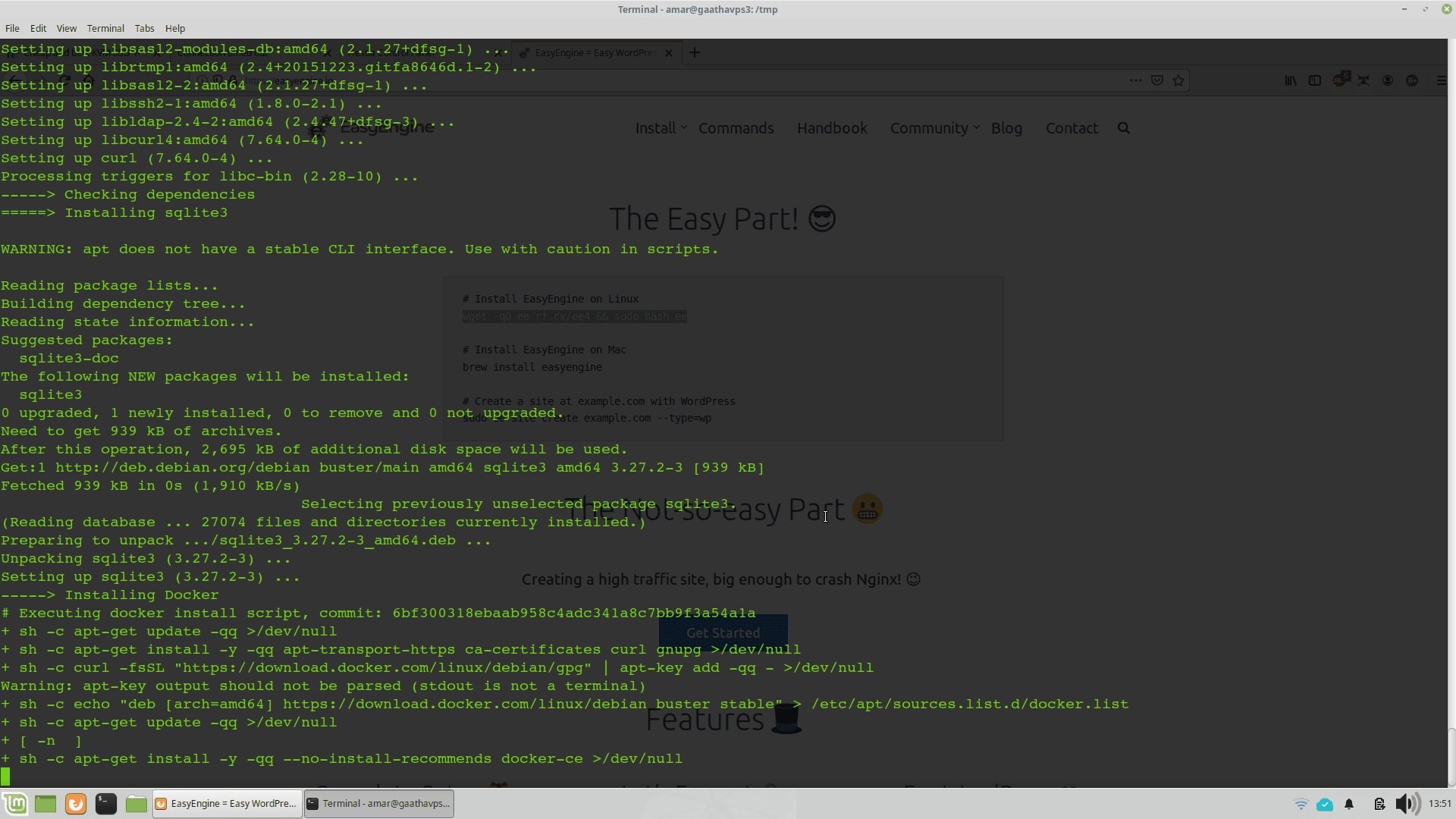Screen dimensions: 1456x819
Task: Launch Firefox from the taskbar launcher
Action: coord(76,804)
